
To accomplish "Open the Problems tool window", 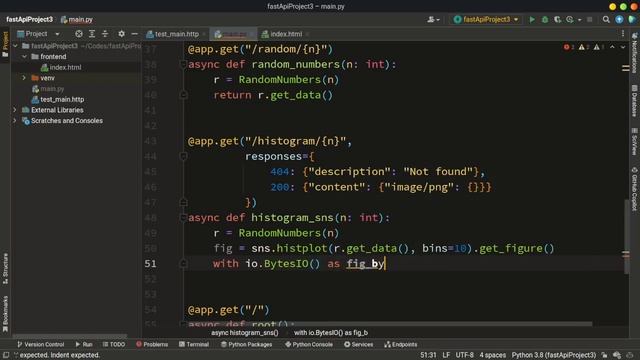I will tap(151, 344).
